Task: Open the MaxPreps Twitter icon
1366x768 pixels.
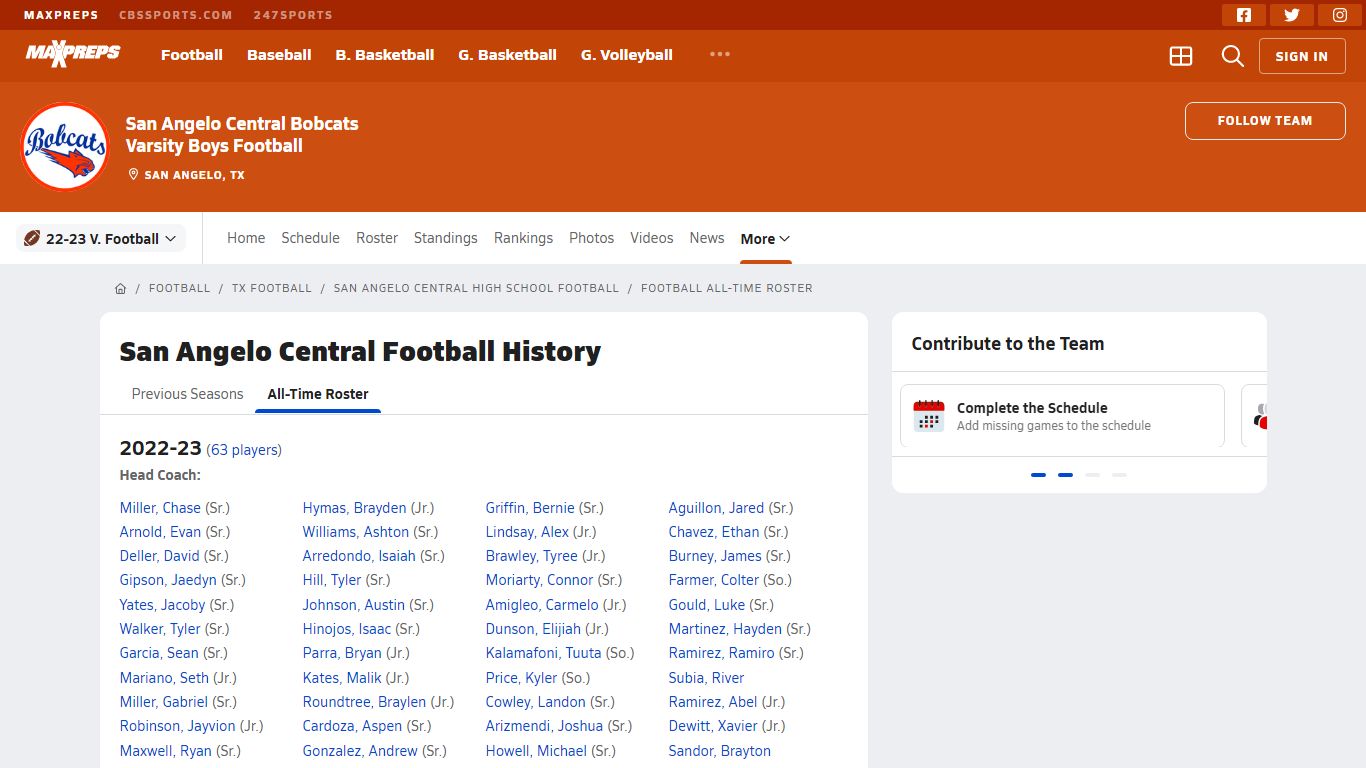Action: (x=1292, y=15)
